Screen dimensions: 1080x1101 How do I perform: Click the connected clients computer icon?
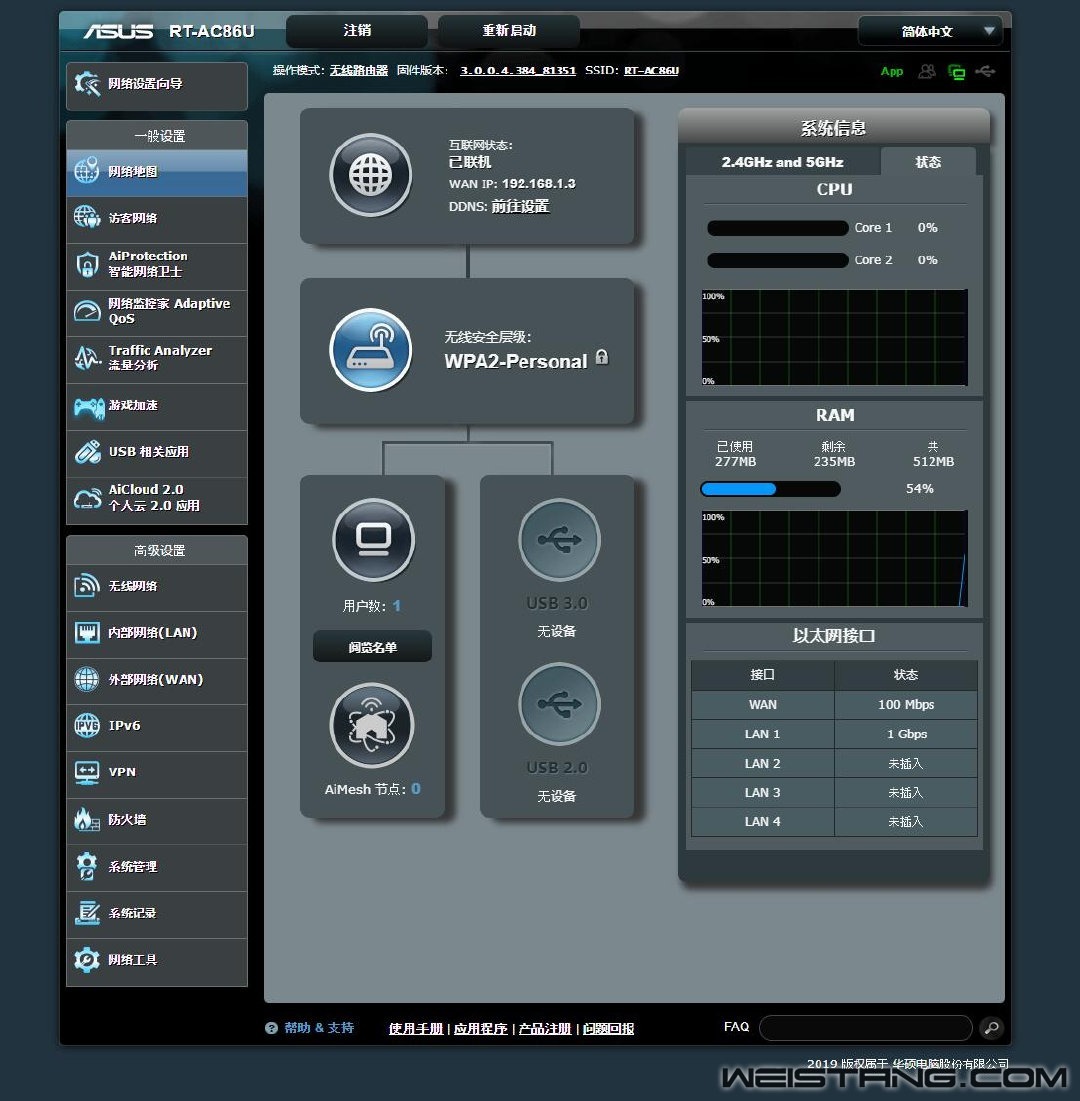(373, 540)
